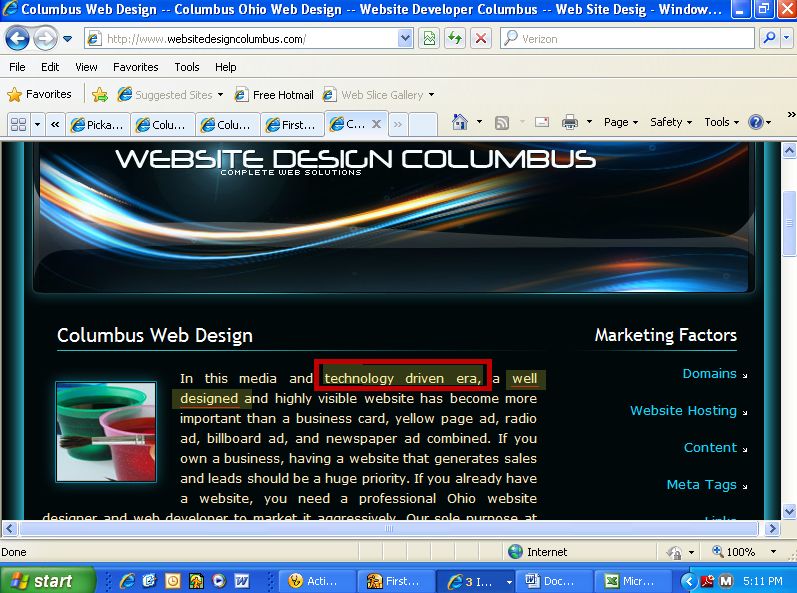Screen dimensions: 797x593
Task: Expand command bar overflow chevron
Action: click(x=791, y=114)
